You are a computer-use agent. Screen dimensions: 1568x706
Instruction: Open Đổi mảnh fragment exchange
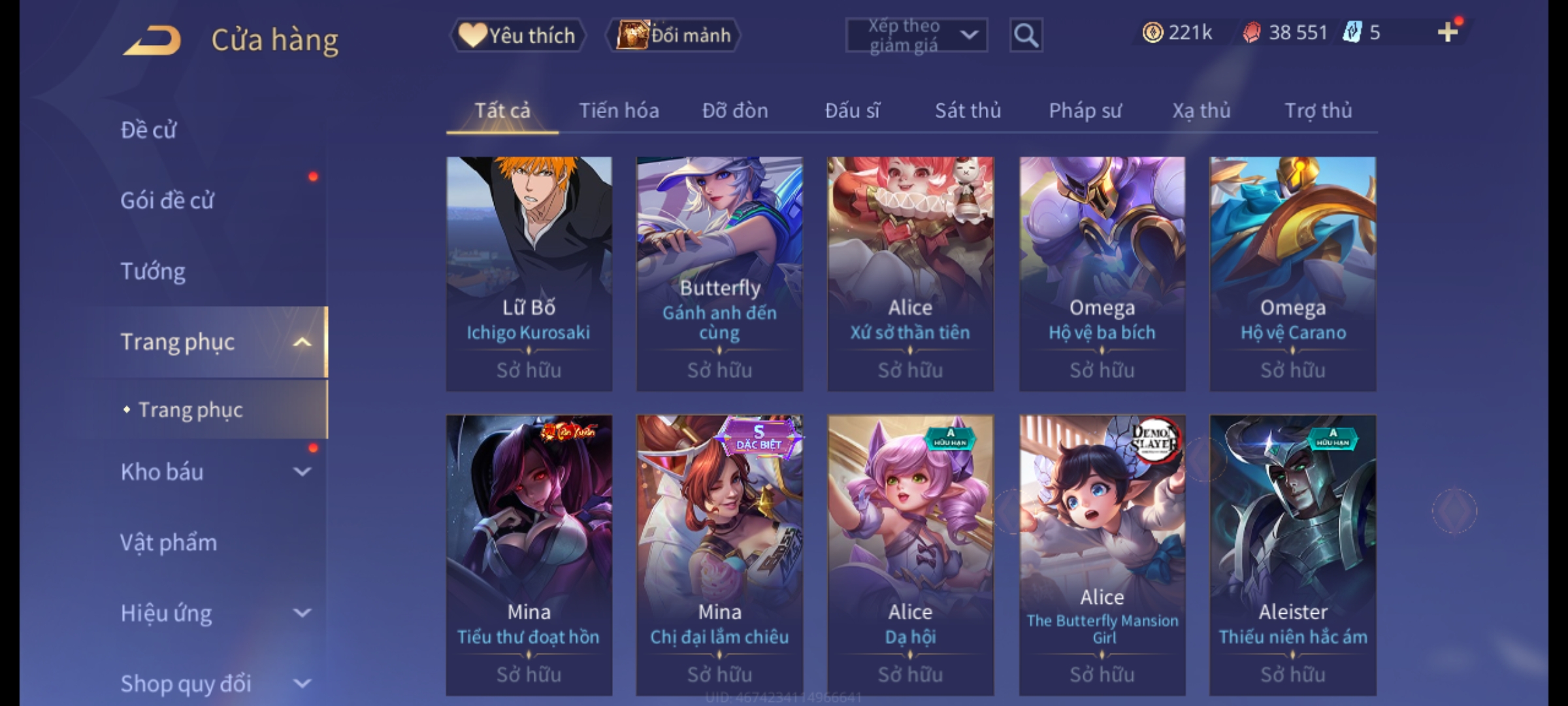pos(674,35)
